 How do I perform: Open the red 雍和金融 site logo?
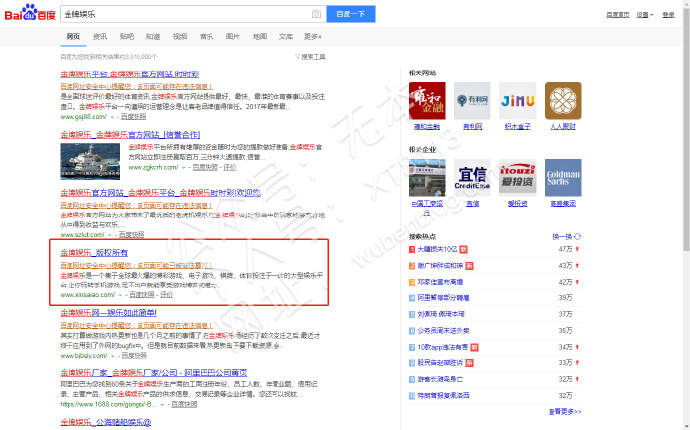(427, 100)
